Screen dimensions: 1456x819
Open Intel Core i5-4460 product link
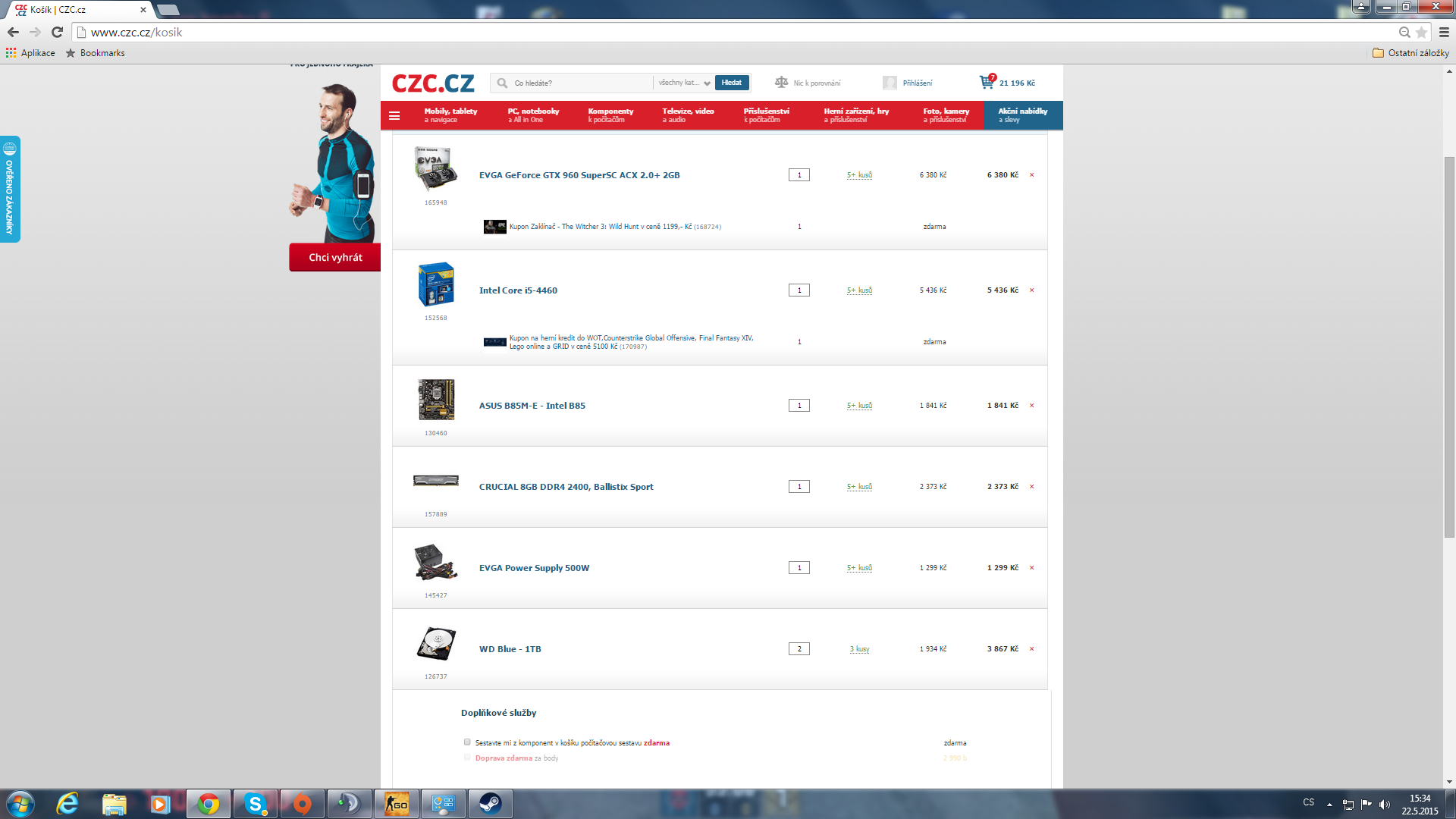pos(518,290)
